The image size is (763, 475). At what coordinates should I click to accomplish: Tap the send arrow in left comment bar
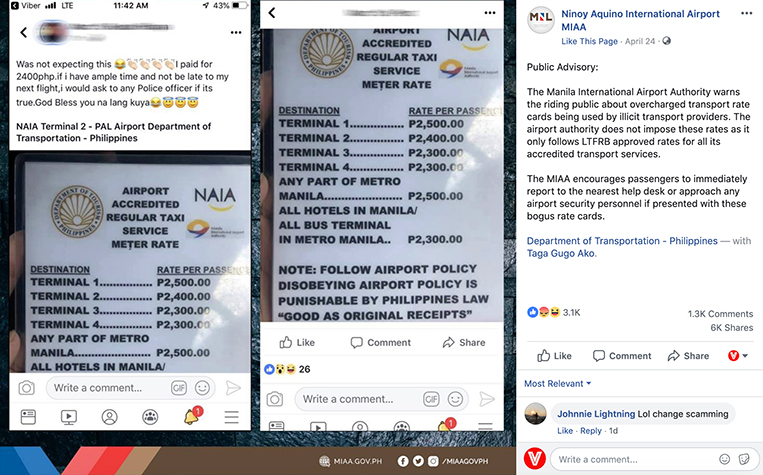[x=233, y=388]
